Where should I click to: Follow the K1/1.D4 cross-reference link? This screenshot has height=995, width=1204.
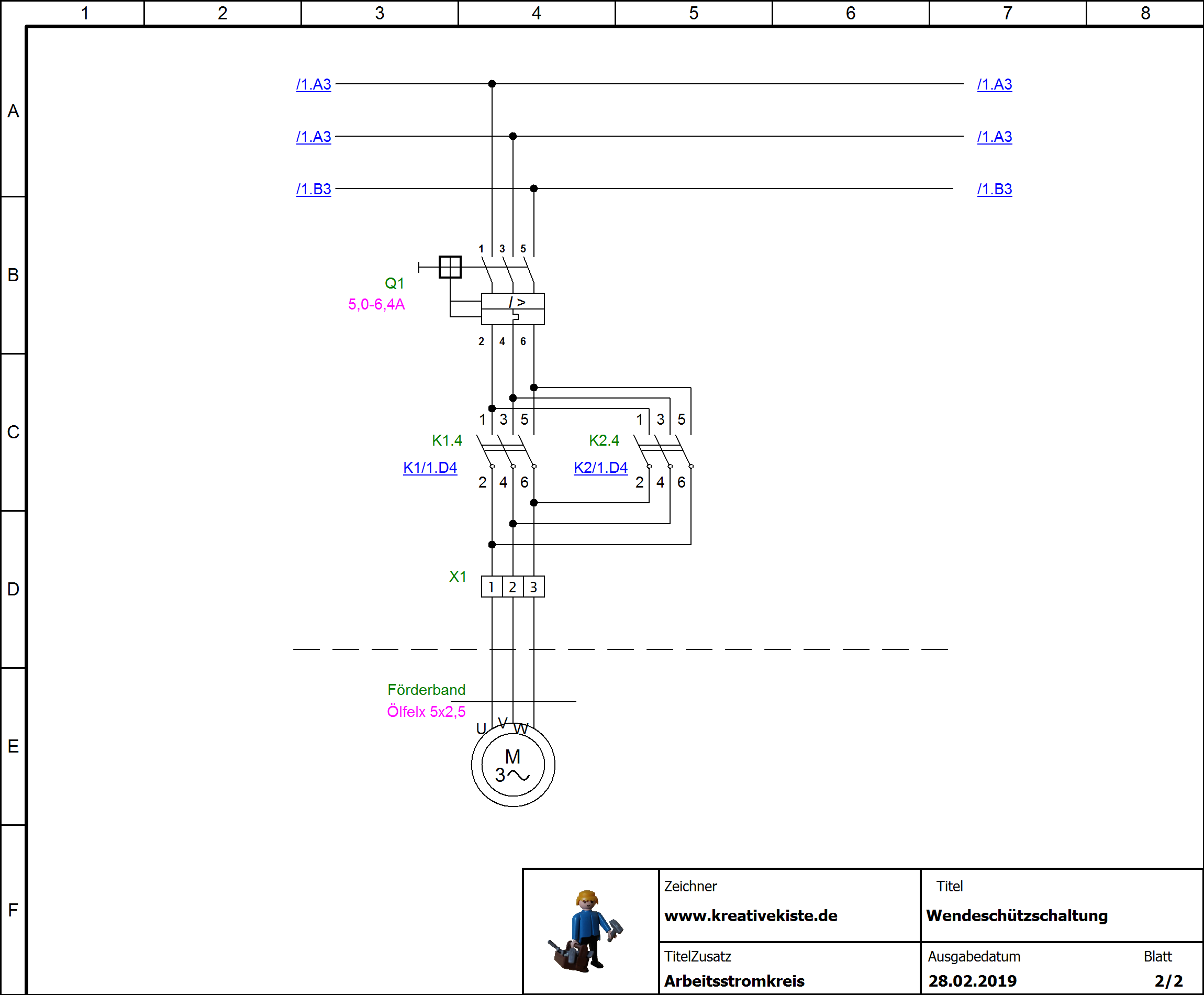click(430, 468)
